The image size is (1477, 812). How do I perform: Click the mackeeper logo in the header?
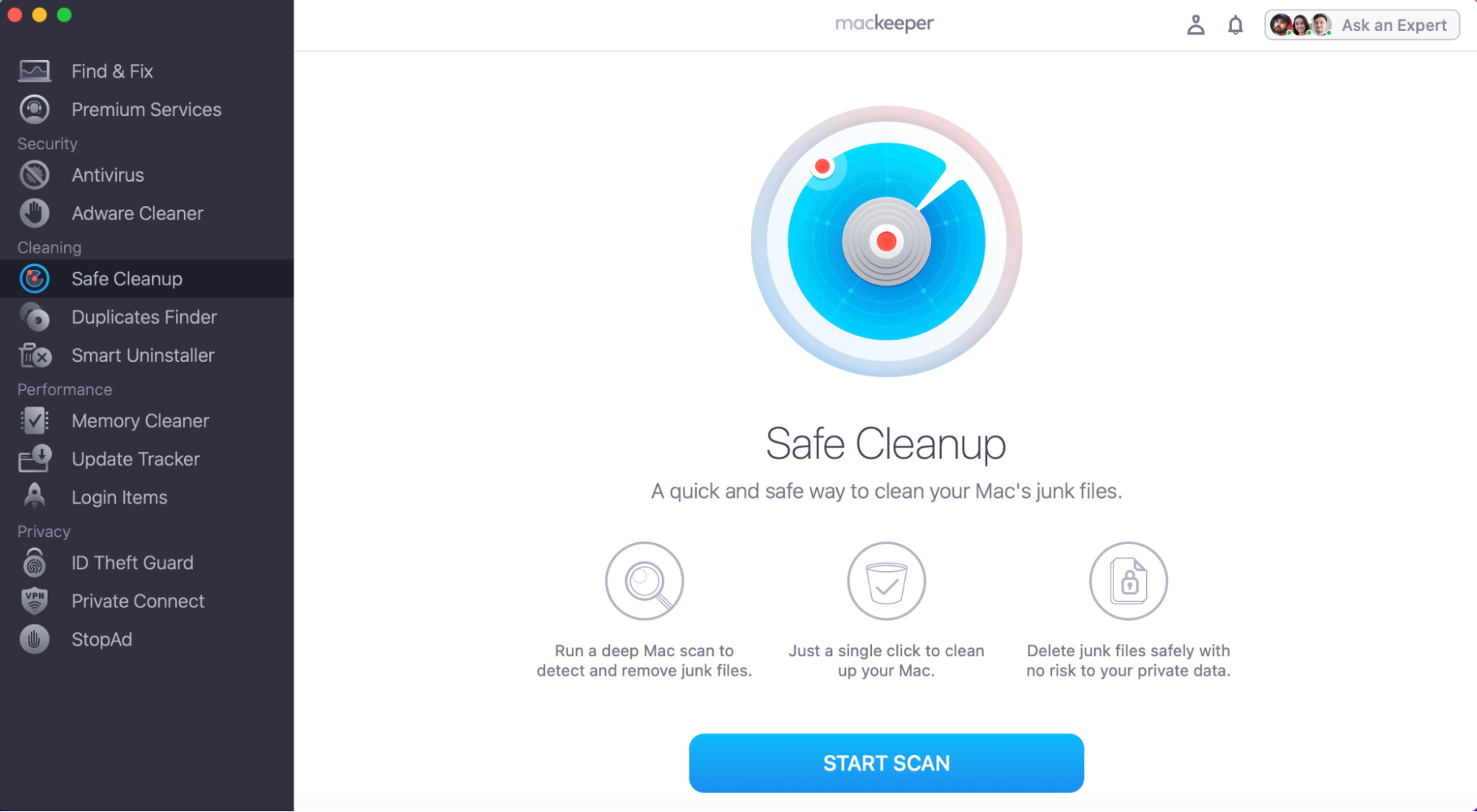tap(884, 23)
